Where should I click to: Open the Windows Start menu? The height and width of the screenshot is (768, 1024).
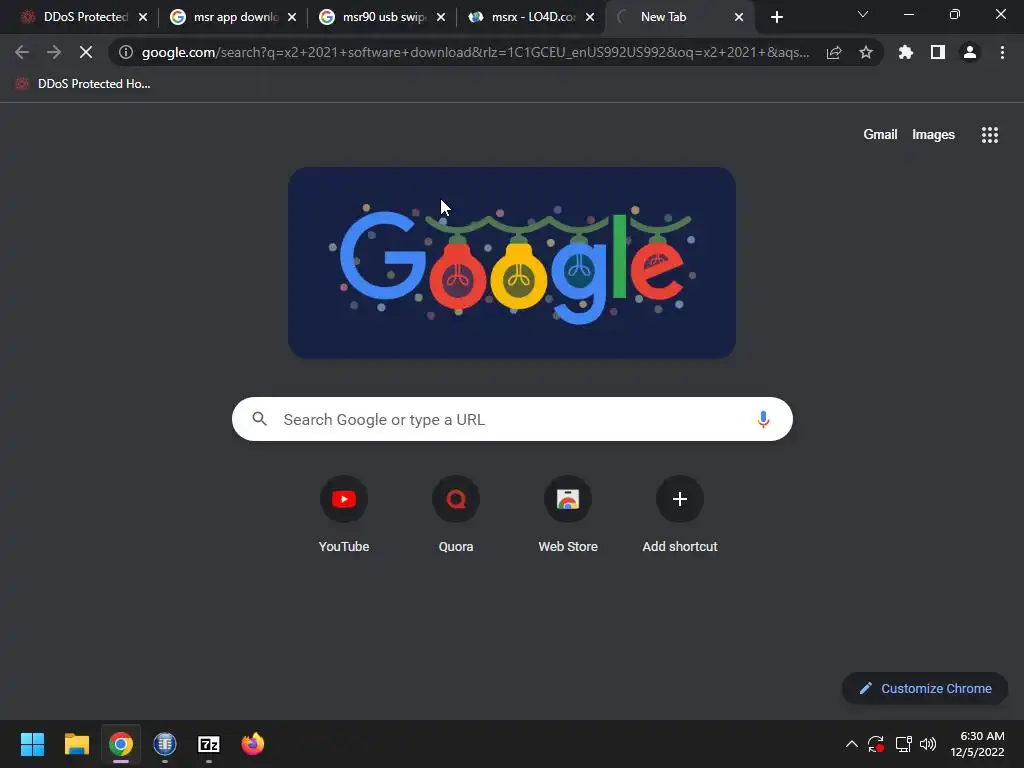[33, 744]
